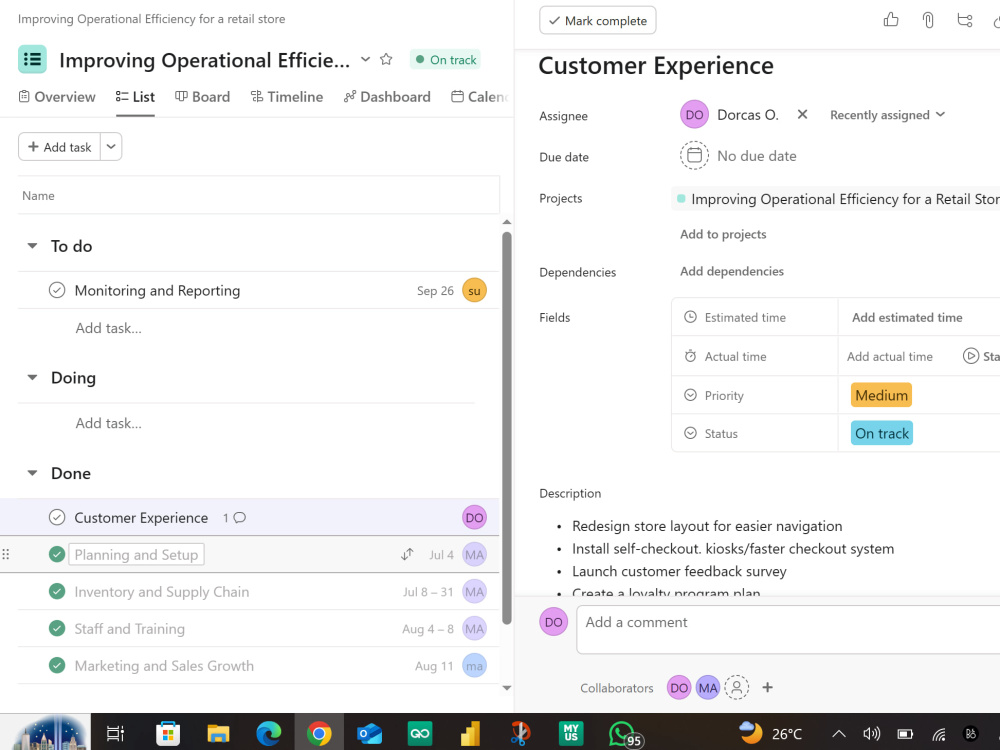Click the No due date text
1000x750 pixels.
pyautogui.click(x=756, y=156)
